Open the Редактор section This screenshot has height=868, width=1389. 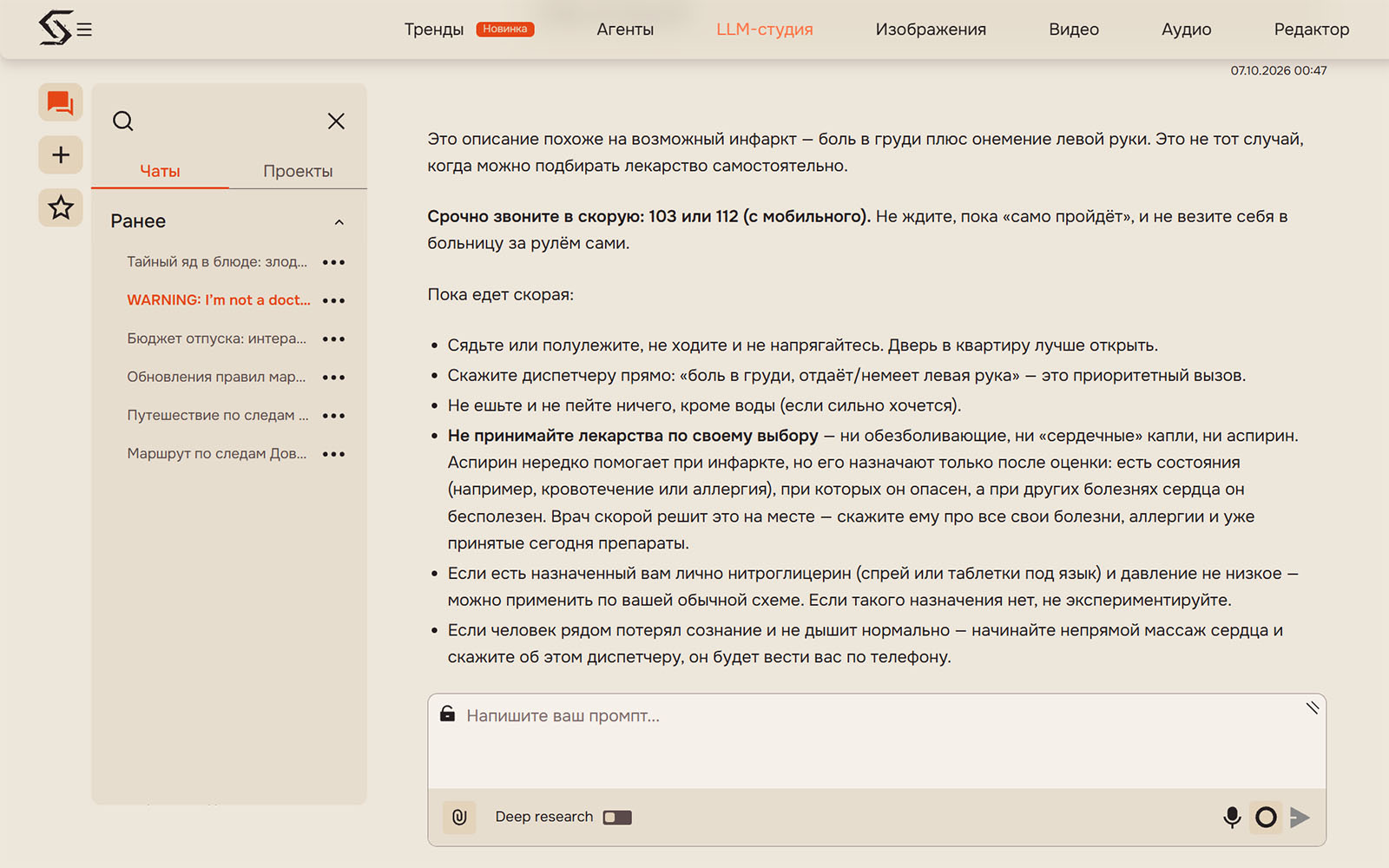pos(1311,30)
